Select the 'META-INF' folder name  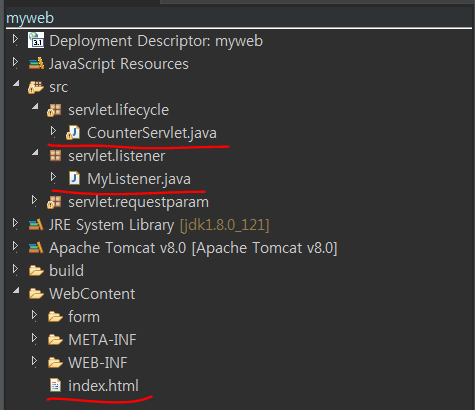coord(102,340)
